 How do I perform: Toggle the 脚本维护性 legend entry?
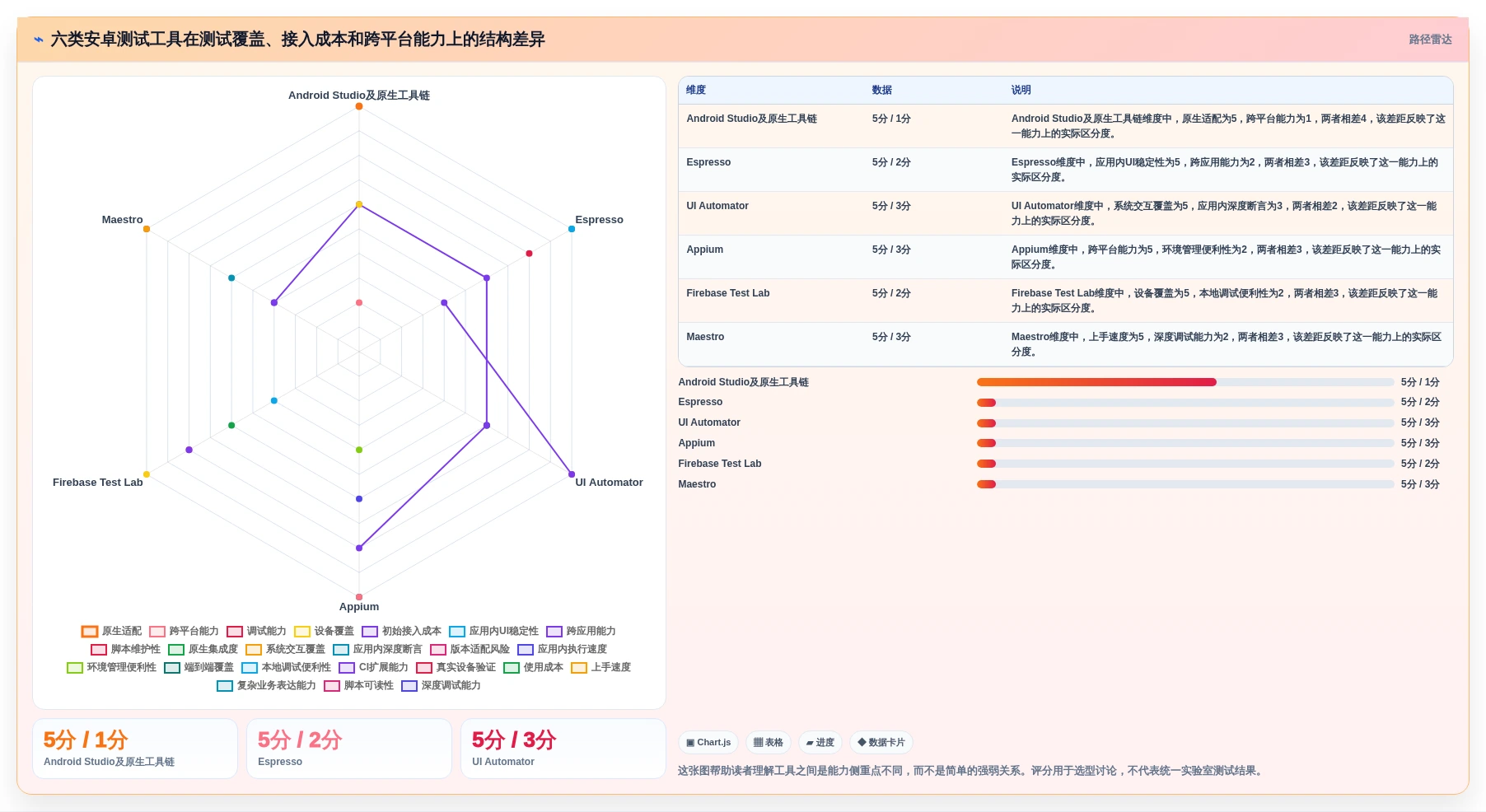tap(125, 650)
